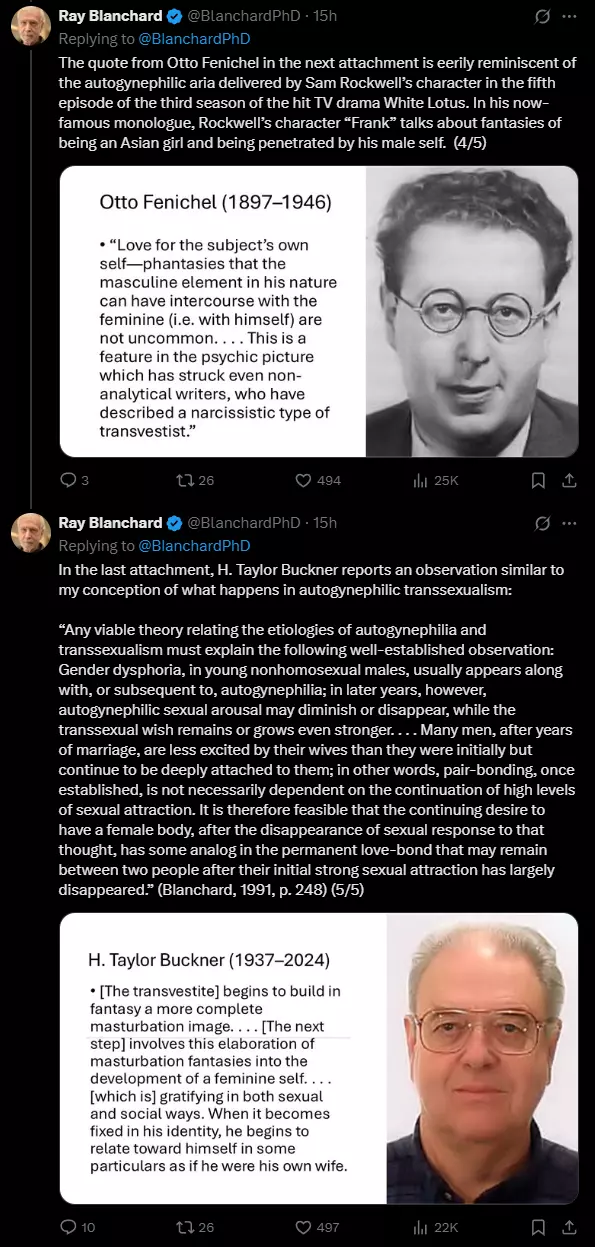595x1247 pixels.
Task: View analytics showing 25K views
Action: pos(435,480)
